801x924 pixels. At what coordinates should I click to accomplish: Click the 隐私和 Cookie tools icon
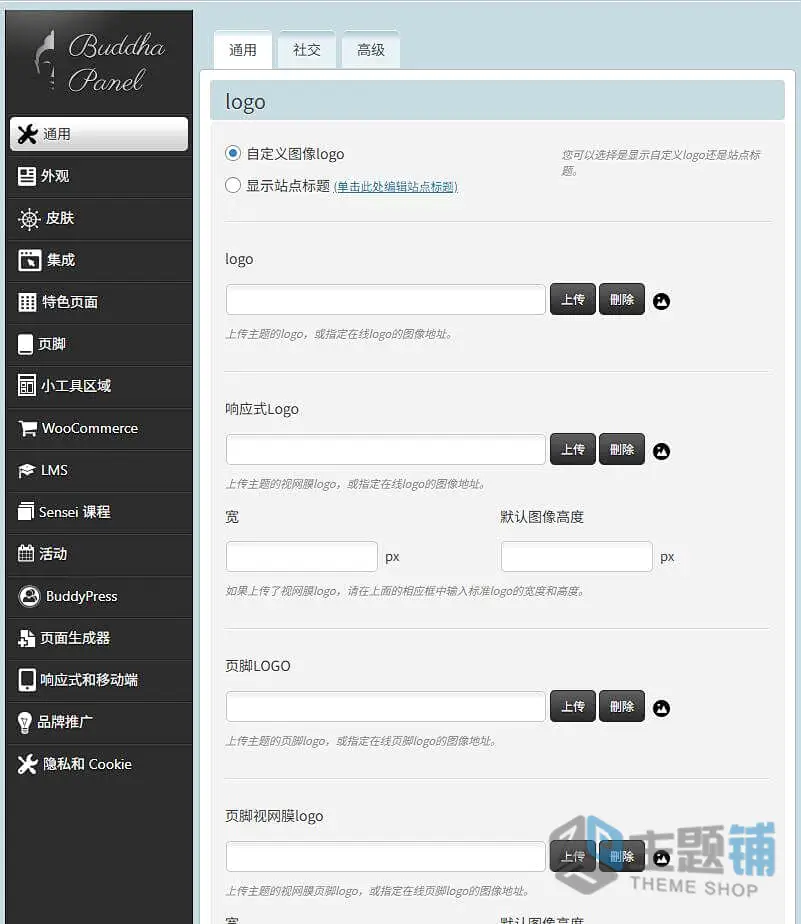click(28, 764)
